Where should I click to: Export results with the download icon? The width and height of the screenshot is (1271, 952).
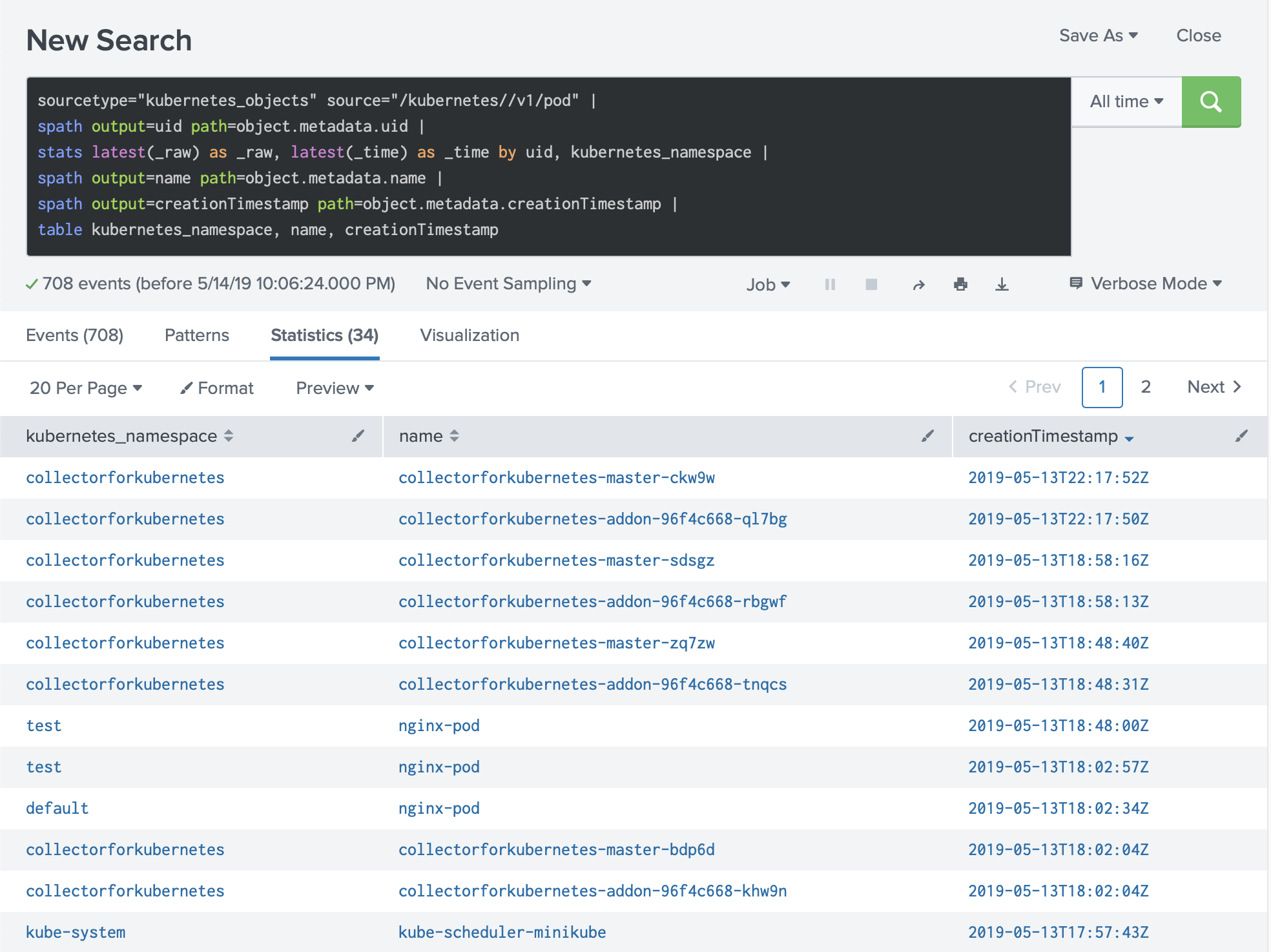click(x=1002, y=284)
